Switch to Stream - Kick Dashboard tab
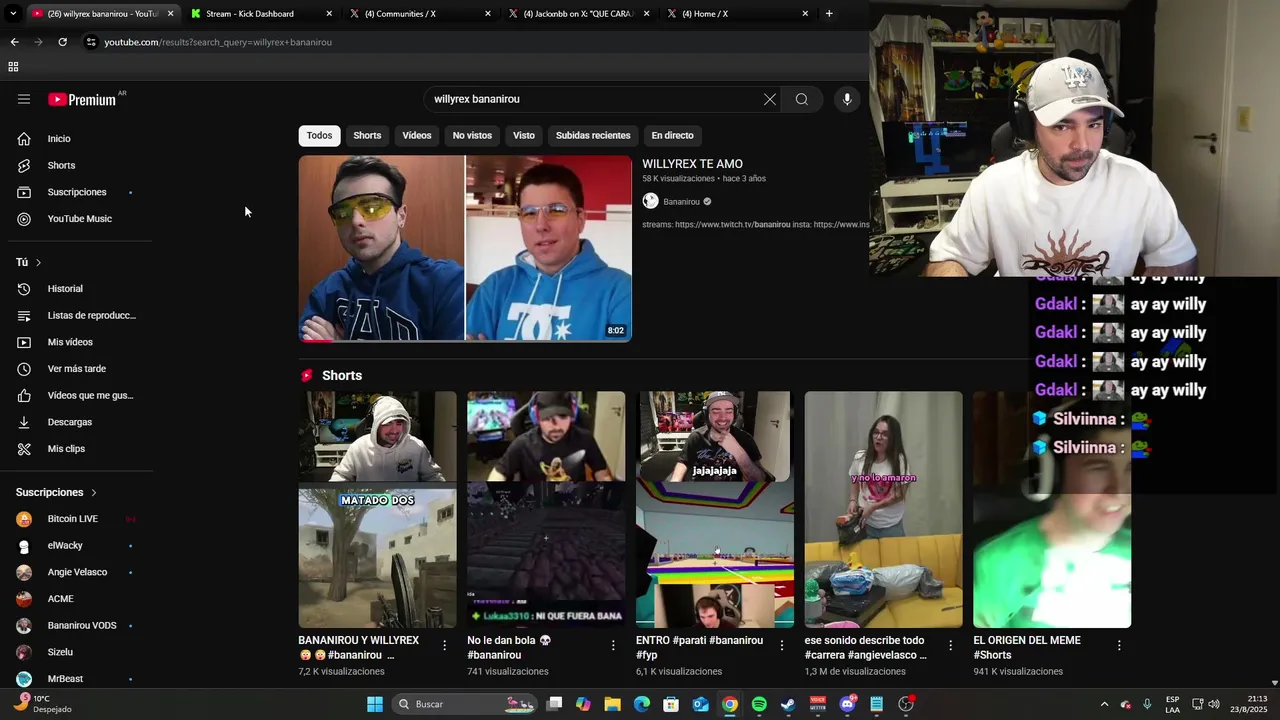 262,14
